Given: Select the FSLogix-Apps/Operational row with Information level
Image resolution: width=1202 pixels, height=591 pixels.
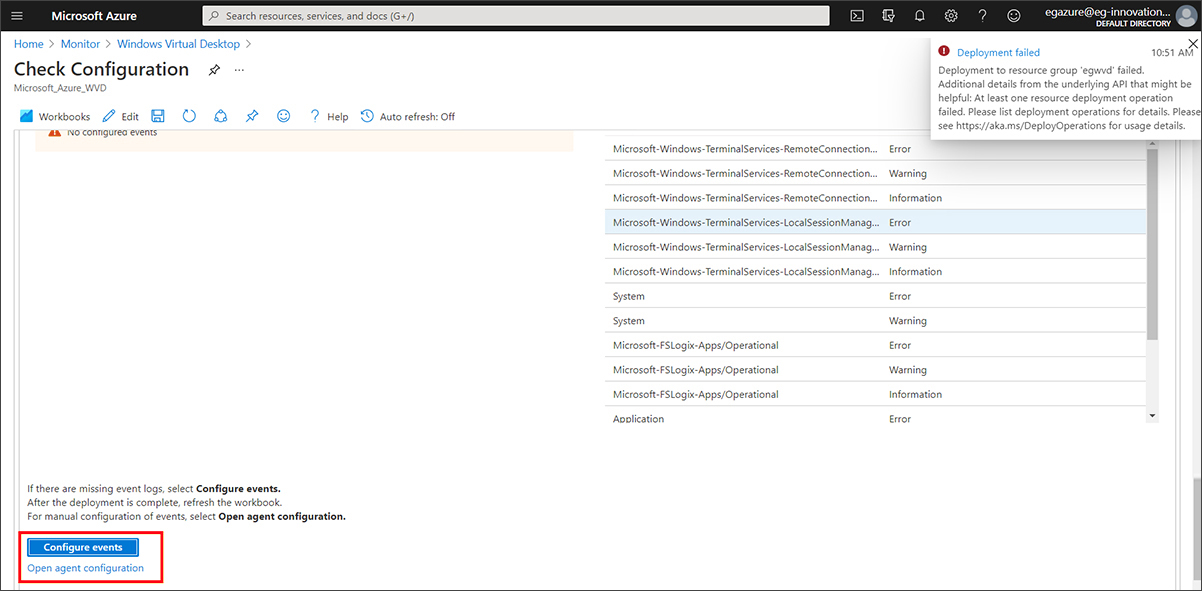Looking at the screenshot, I should click(x=876, y=394).
